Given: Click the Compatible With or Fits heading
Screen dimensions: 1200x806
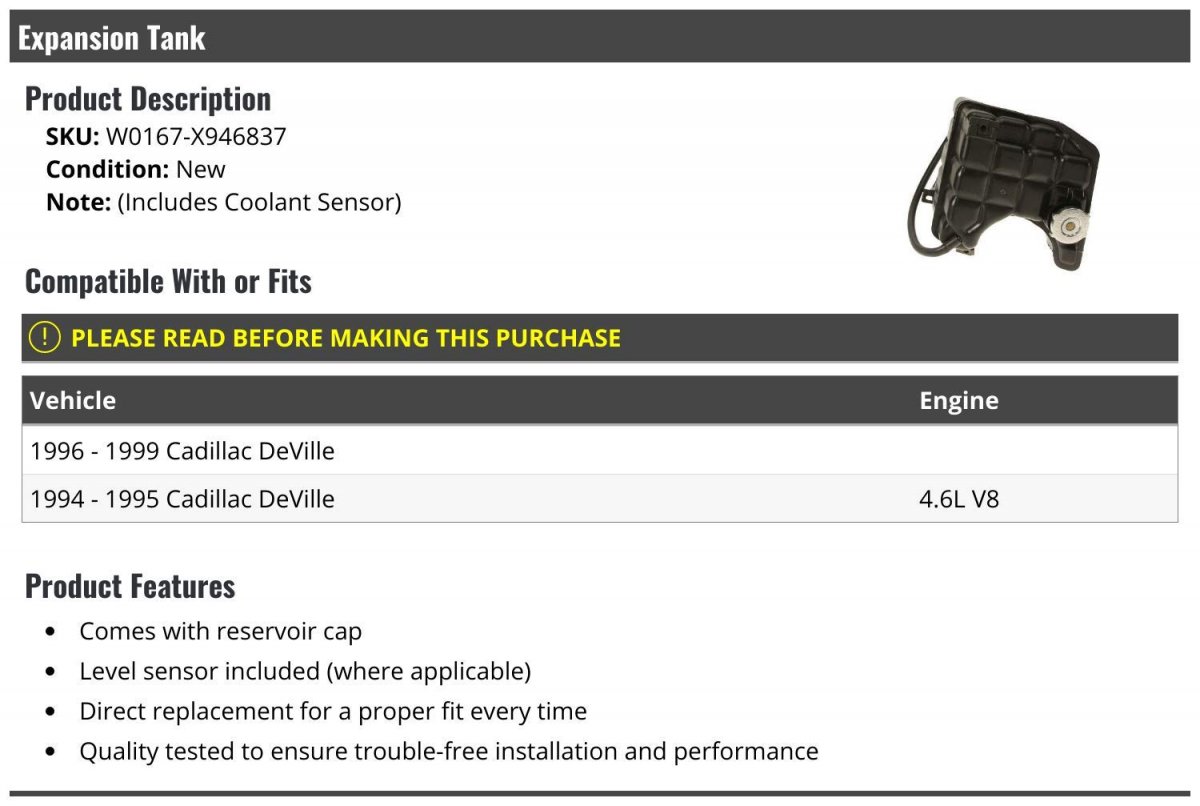Looking at the screenshot, I should point(168,282).
